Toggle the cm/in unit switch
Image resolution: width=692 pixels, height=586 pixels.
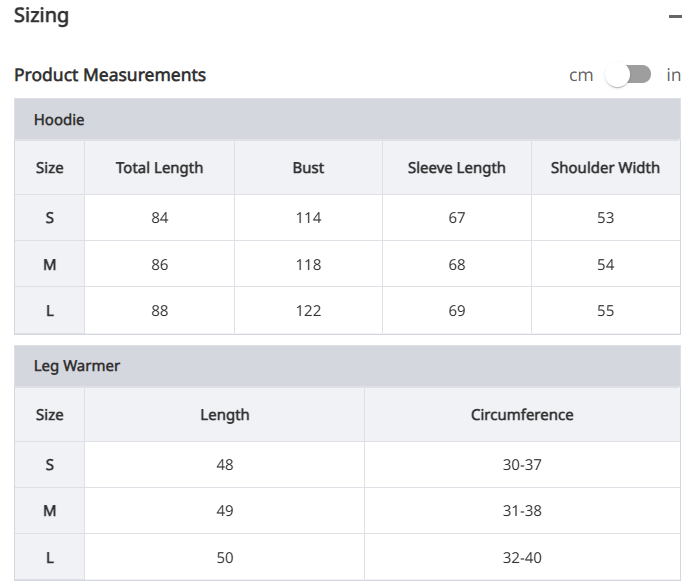628,75
